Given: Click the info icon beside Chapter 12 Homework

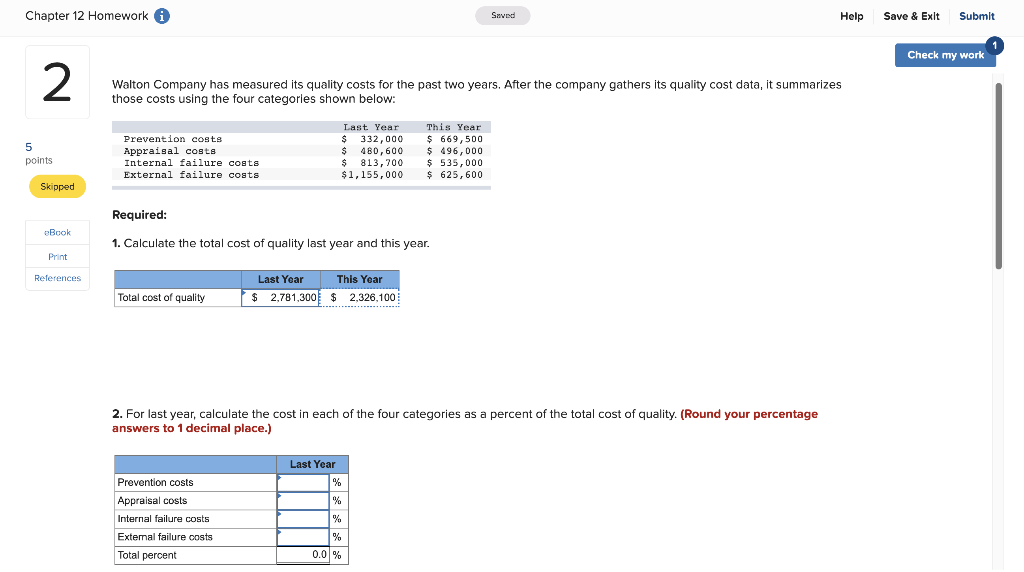Looking at the screenshot, I should point(162,16).
